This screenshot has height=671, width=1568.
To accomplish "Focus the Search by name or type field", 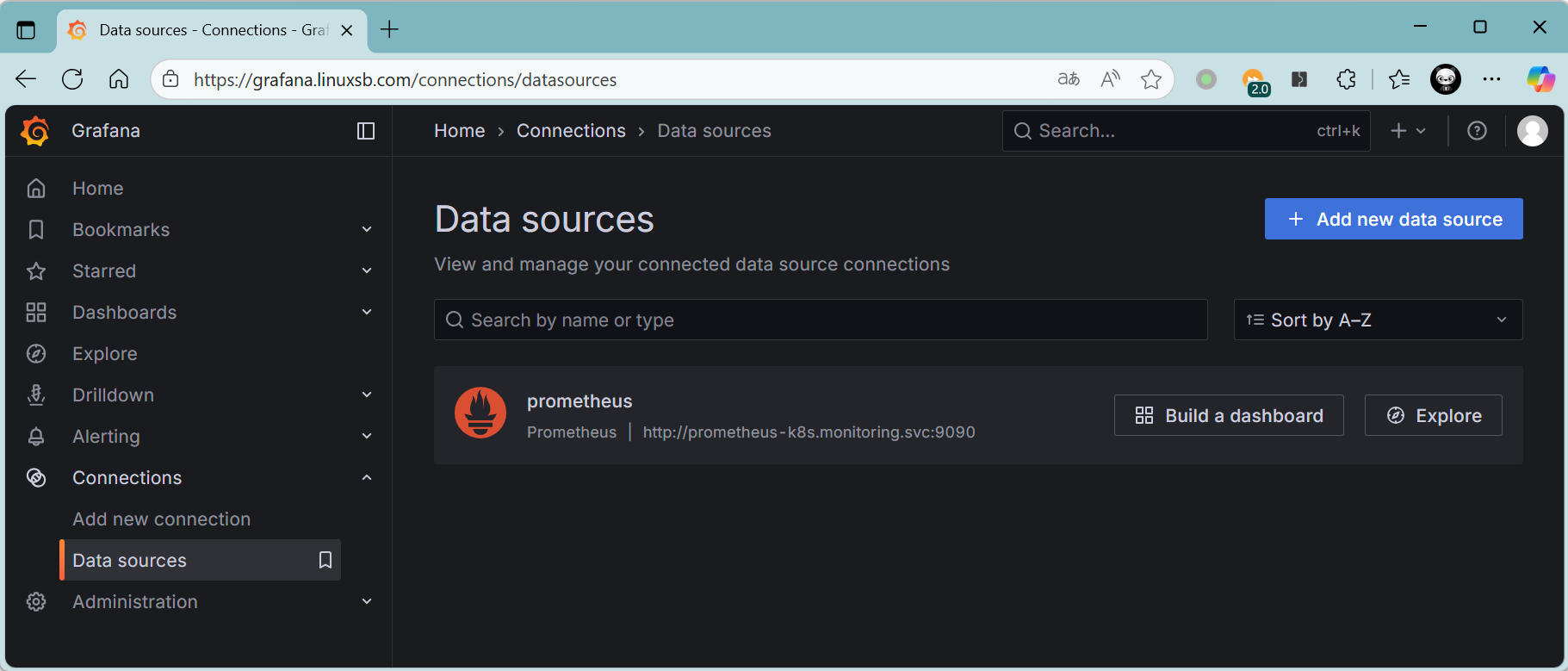I will (x=821, y=320).
